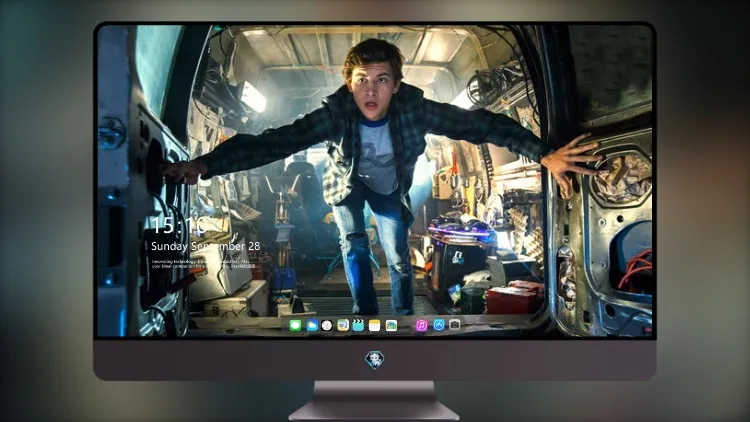Open the Maps app in the dock
The width and height of the screenshot is (750, 422).
(343, 326)
